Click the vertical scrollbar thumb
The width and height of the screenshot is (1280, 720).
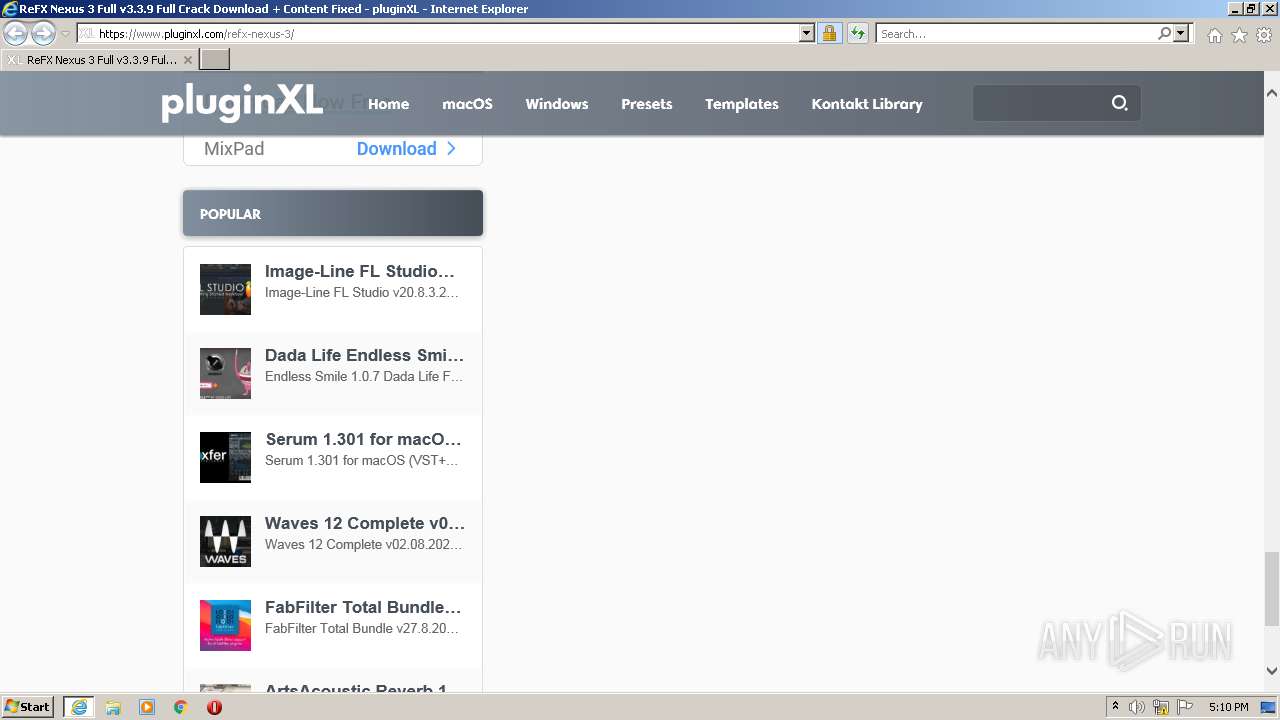[1272, 588]
